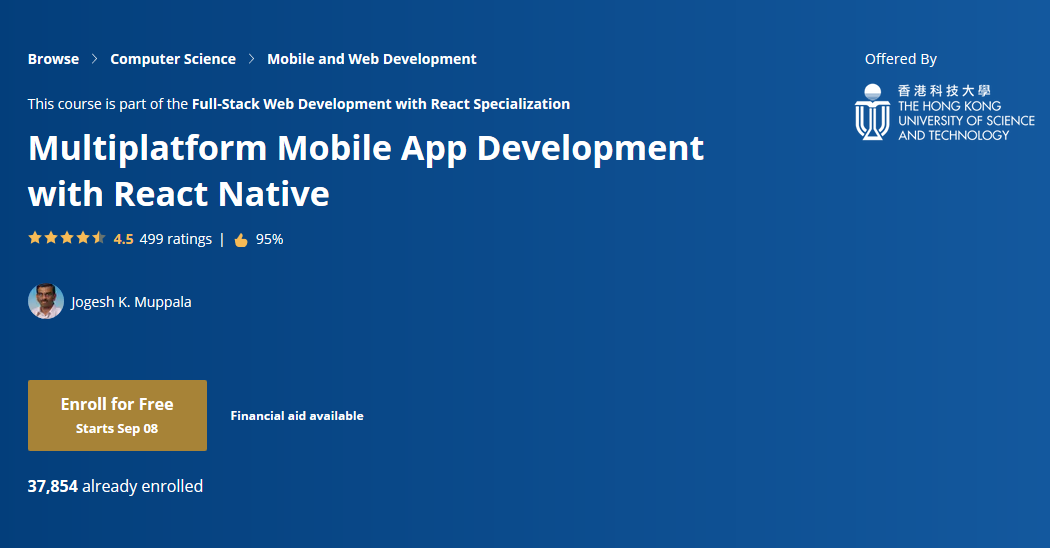Click the 95% like percentage

269,239
